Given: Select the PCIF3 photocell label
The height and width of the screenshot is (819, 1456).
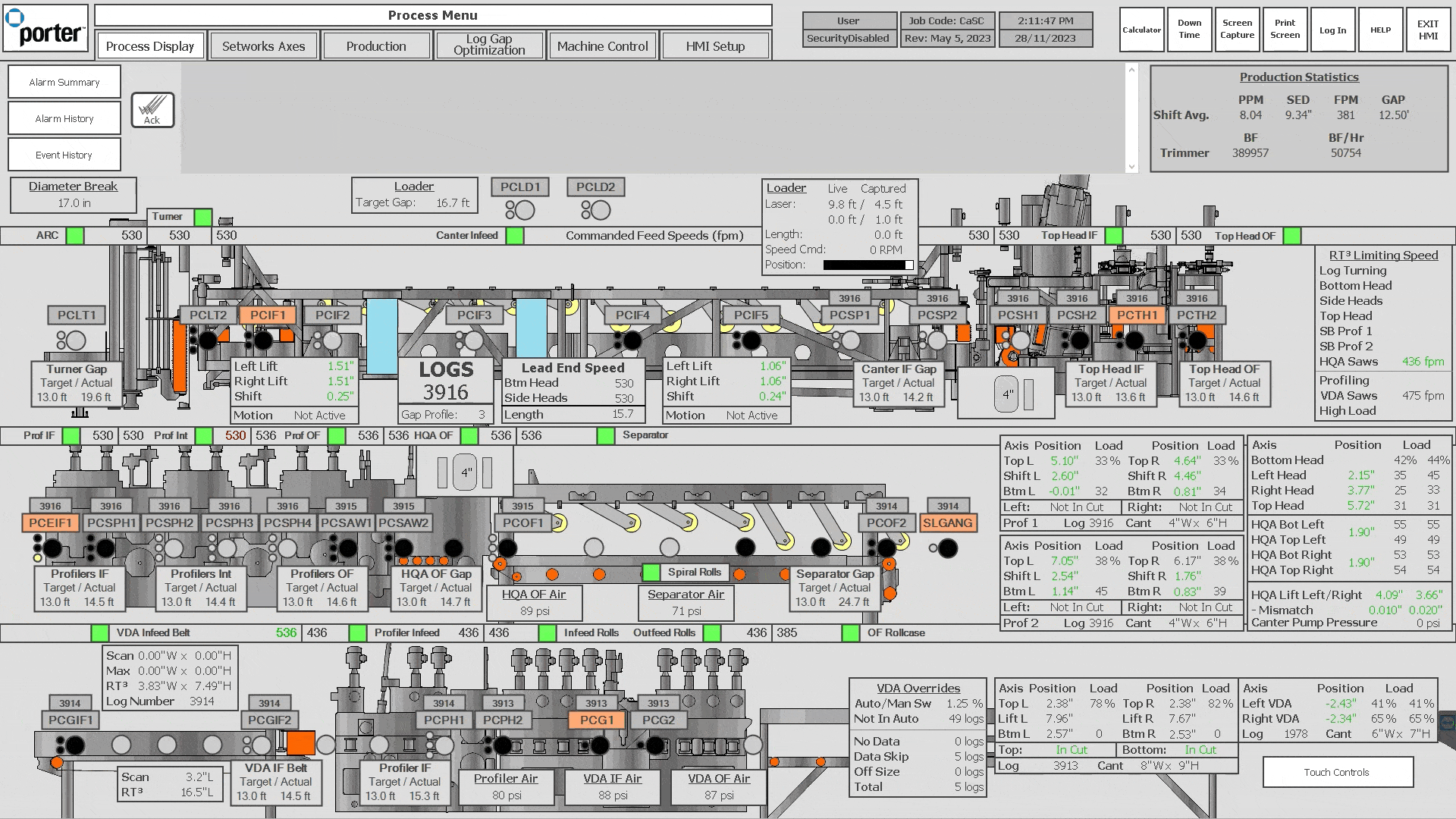Looking at the screenshot, I should (x=474, y=315).
